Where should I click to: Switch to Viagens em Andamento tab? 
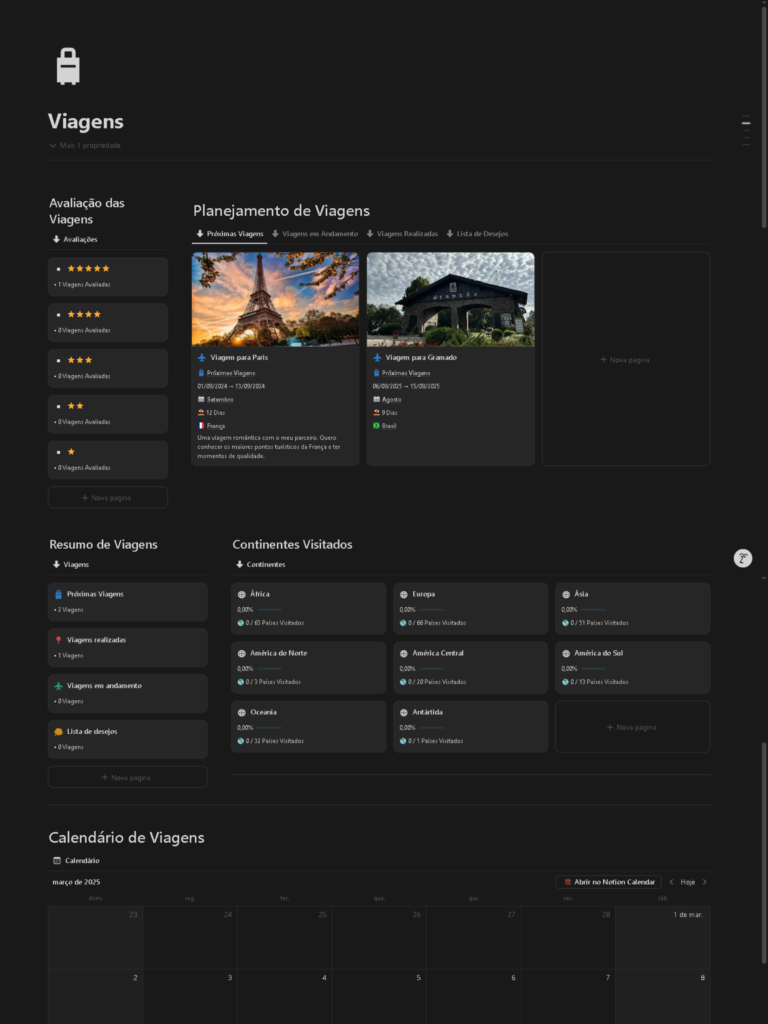314,234
